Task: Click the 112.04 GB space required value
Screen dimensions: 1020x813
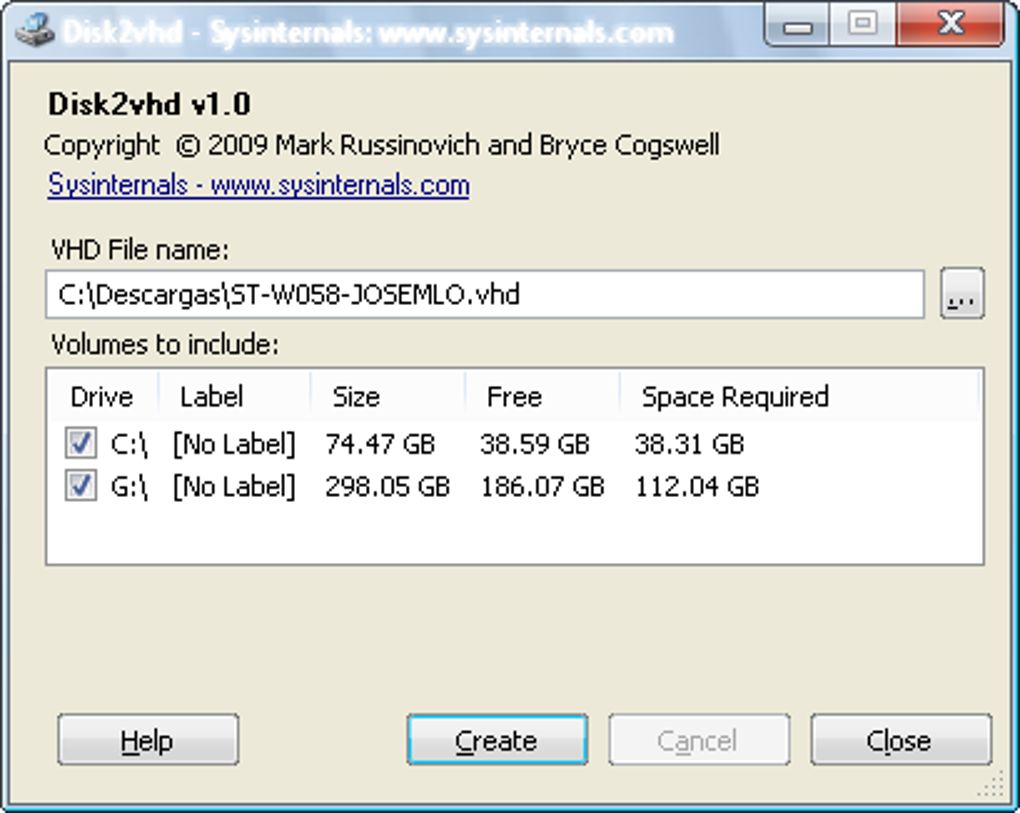Action: click(x=697, y=486)
